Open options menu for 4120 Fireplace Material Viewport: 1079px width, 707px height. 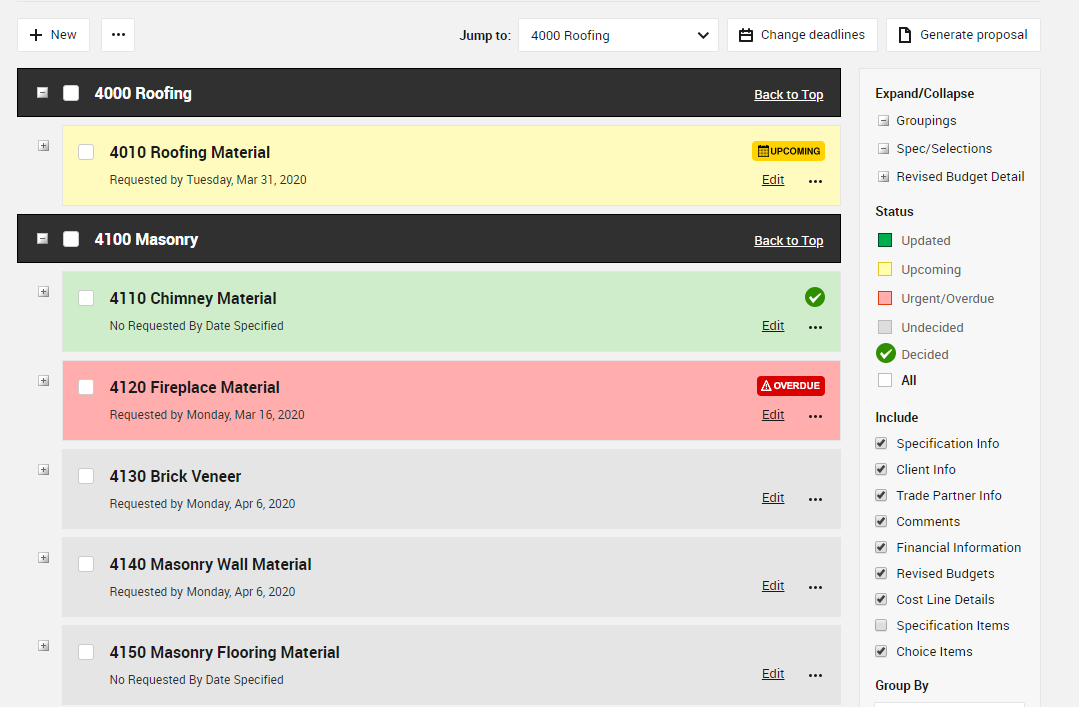[815, 416]
